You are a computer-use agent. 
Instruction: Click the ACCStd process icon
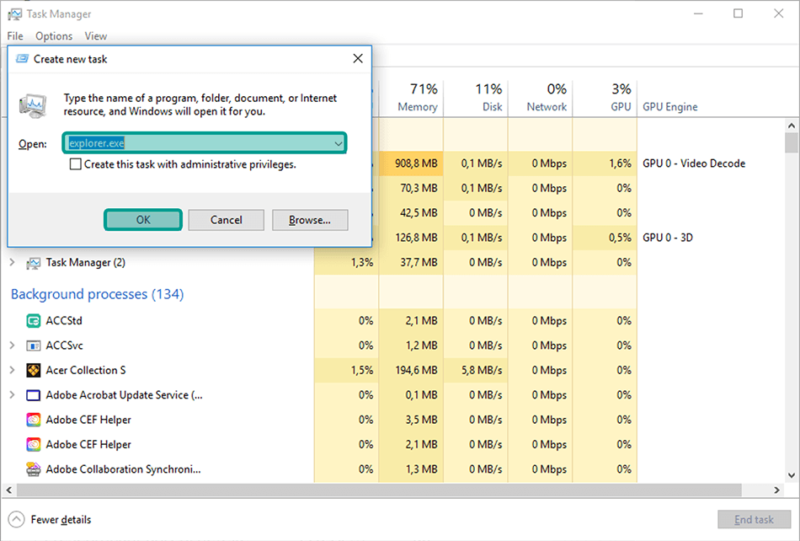[33, 321]
